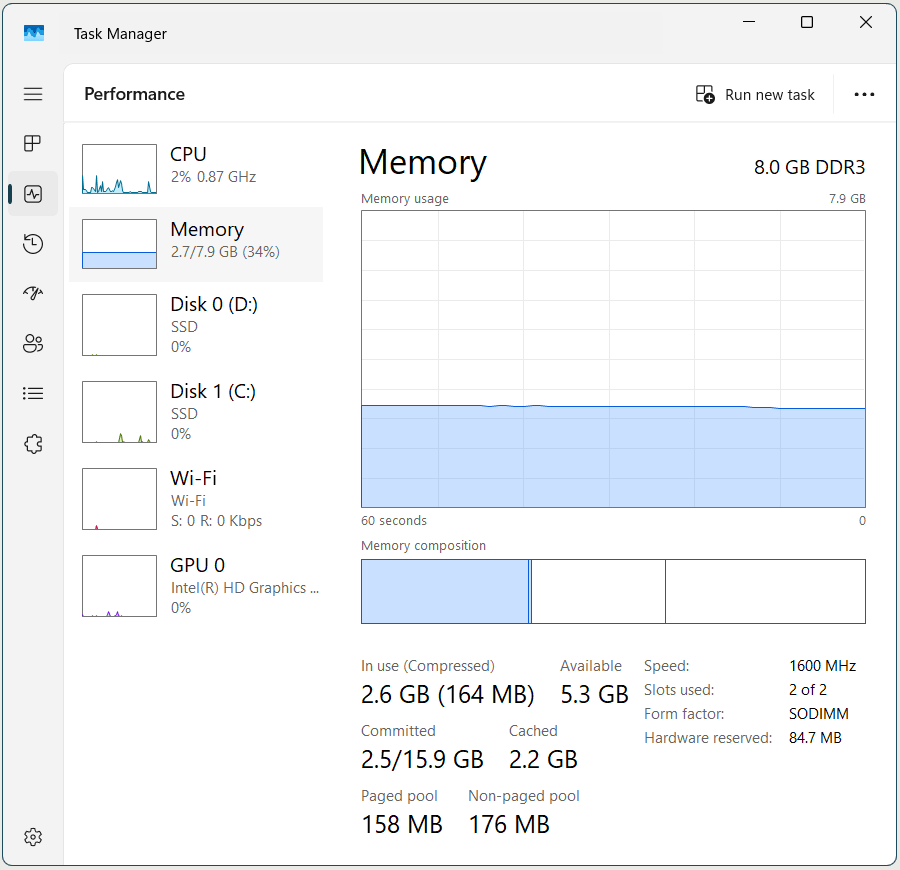
Task: Expand the hamburger navigation menu
Action: tap(33, 94)
